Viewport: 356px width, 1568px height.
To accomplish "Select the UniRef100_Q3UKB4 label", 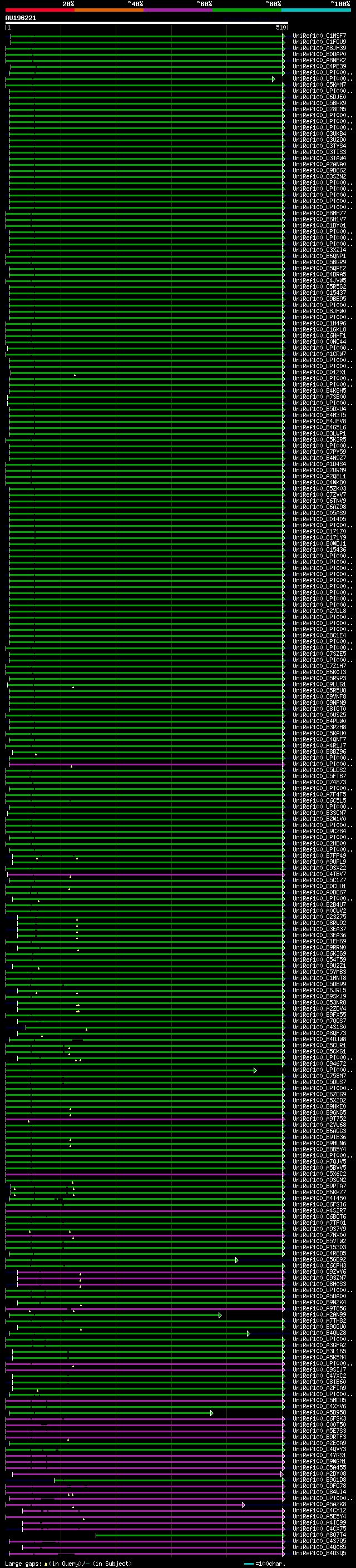I will click(319, 134).
